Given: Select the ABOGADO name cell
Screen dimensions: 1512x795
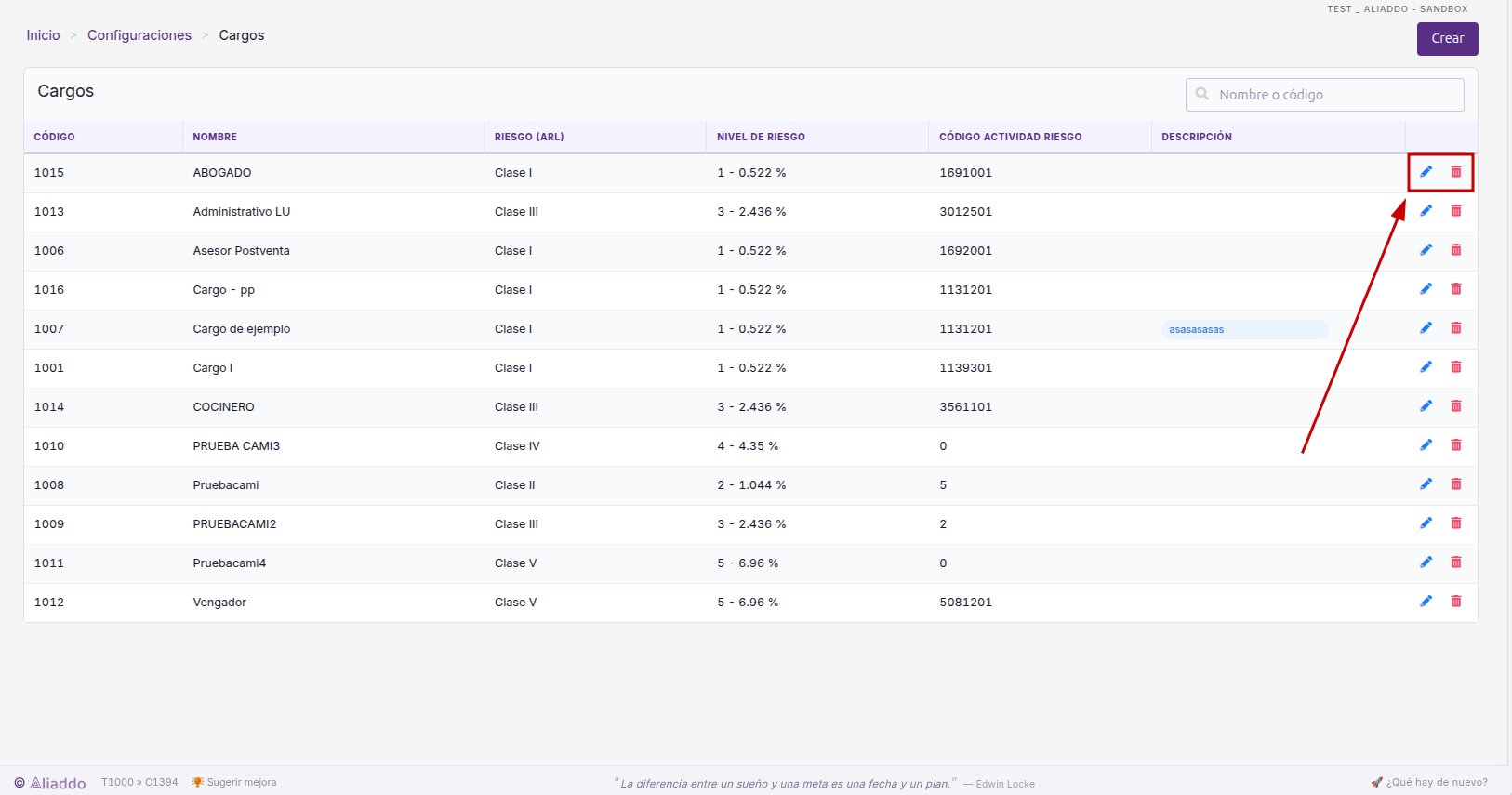Looking at the screenshot, I should point(222,173).
